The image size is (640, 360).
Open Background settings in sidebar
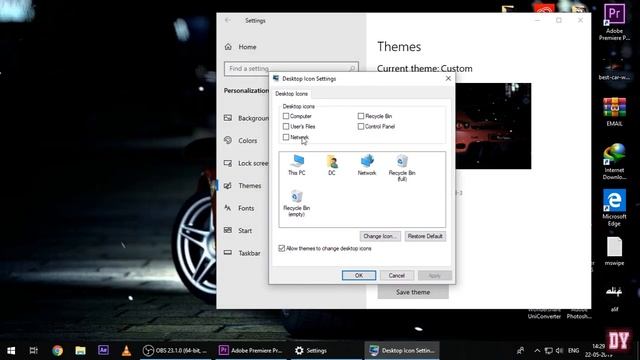point(246,118)
